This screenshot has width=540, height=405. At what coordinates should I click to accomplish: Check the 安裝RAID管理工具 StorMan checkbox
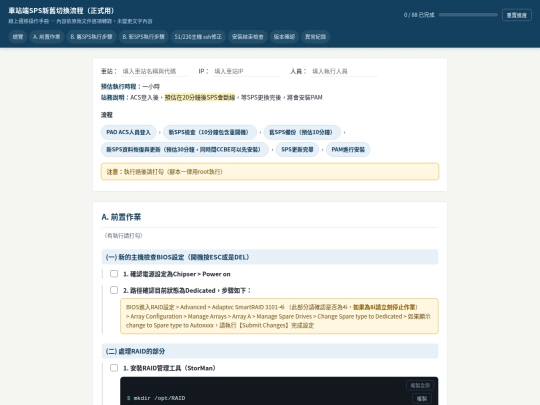point(114,368)
